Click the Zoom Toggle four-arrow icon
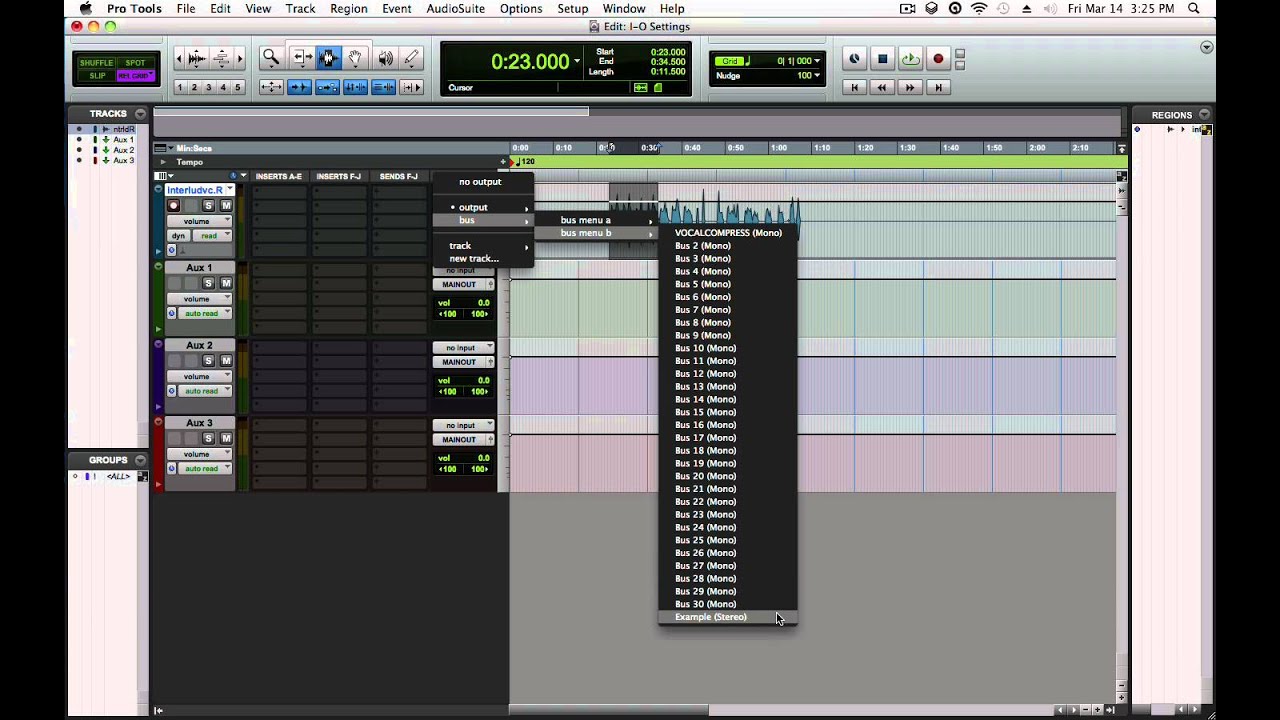1280x720 pixels. click(x=271, y=87)
